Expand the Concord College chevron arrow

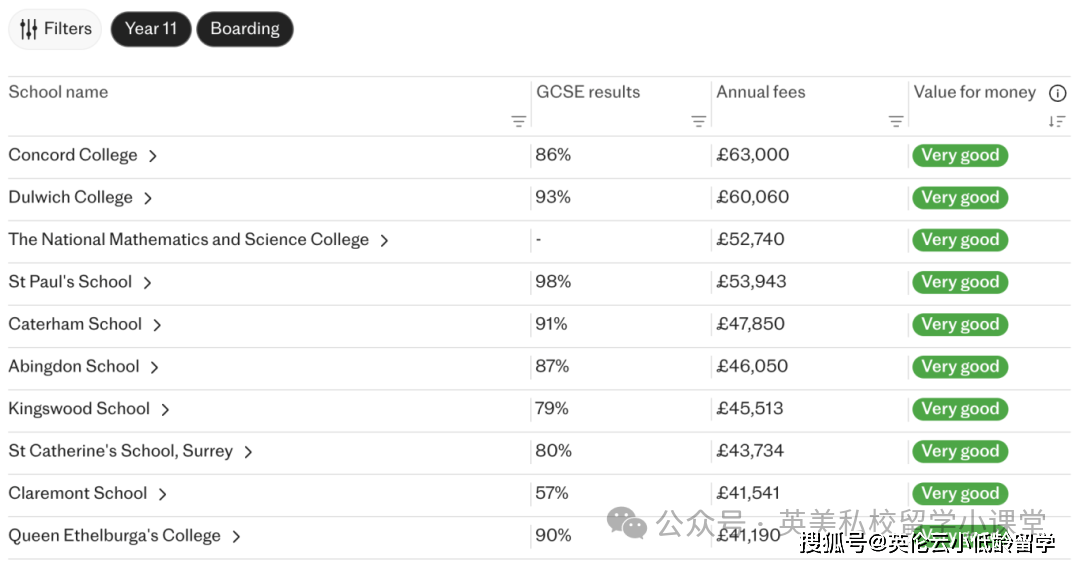pos(153,156)
